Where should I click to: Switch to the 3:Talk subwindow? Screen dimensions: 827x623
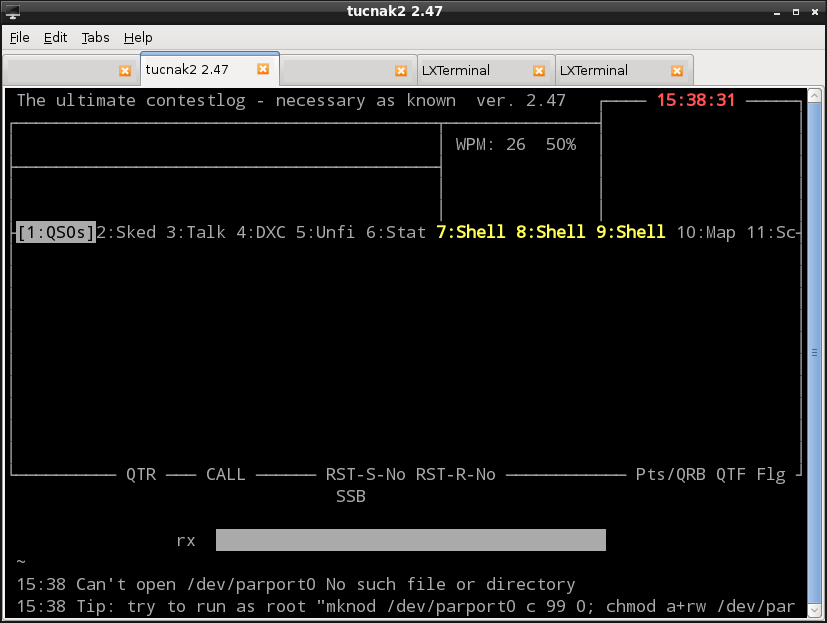click(196, 232)
